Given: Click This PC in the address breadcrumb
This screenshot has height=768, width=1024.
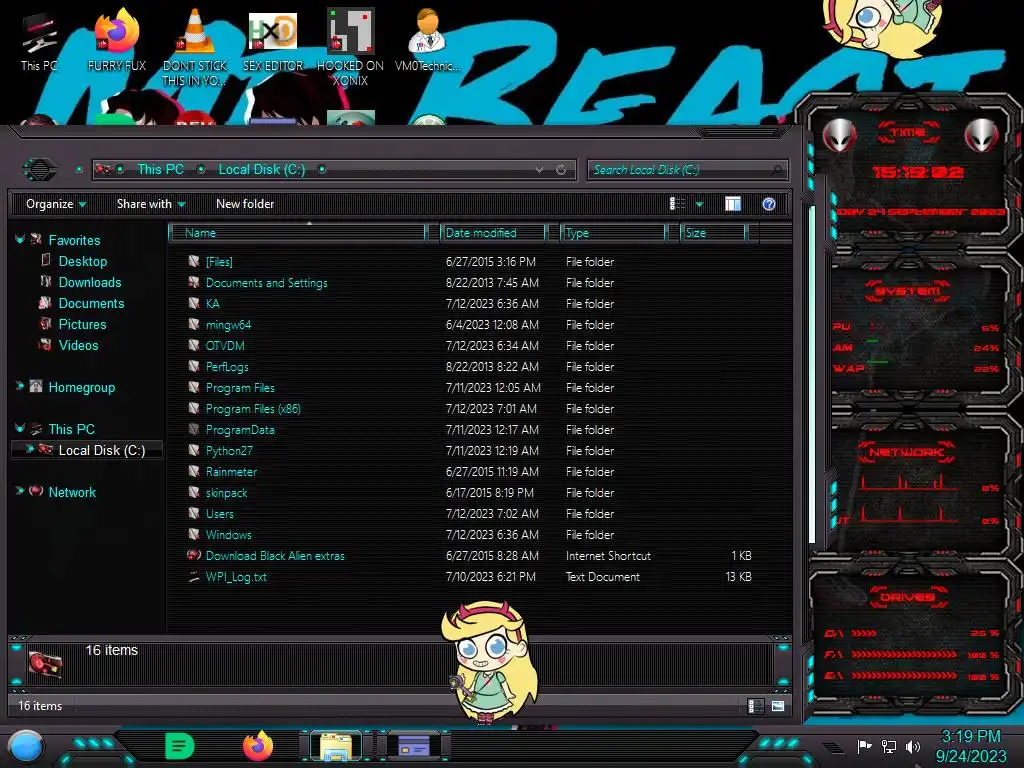Looking at the screenshot, I should click(161, 169).
